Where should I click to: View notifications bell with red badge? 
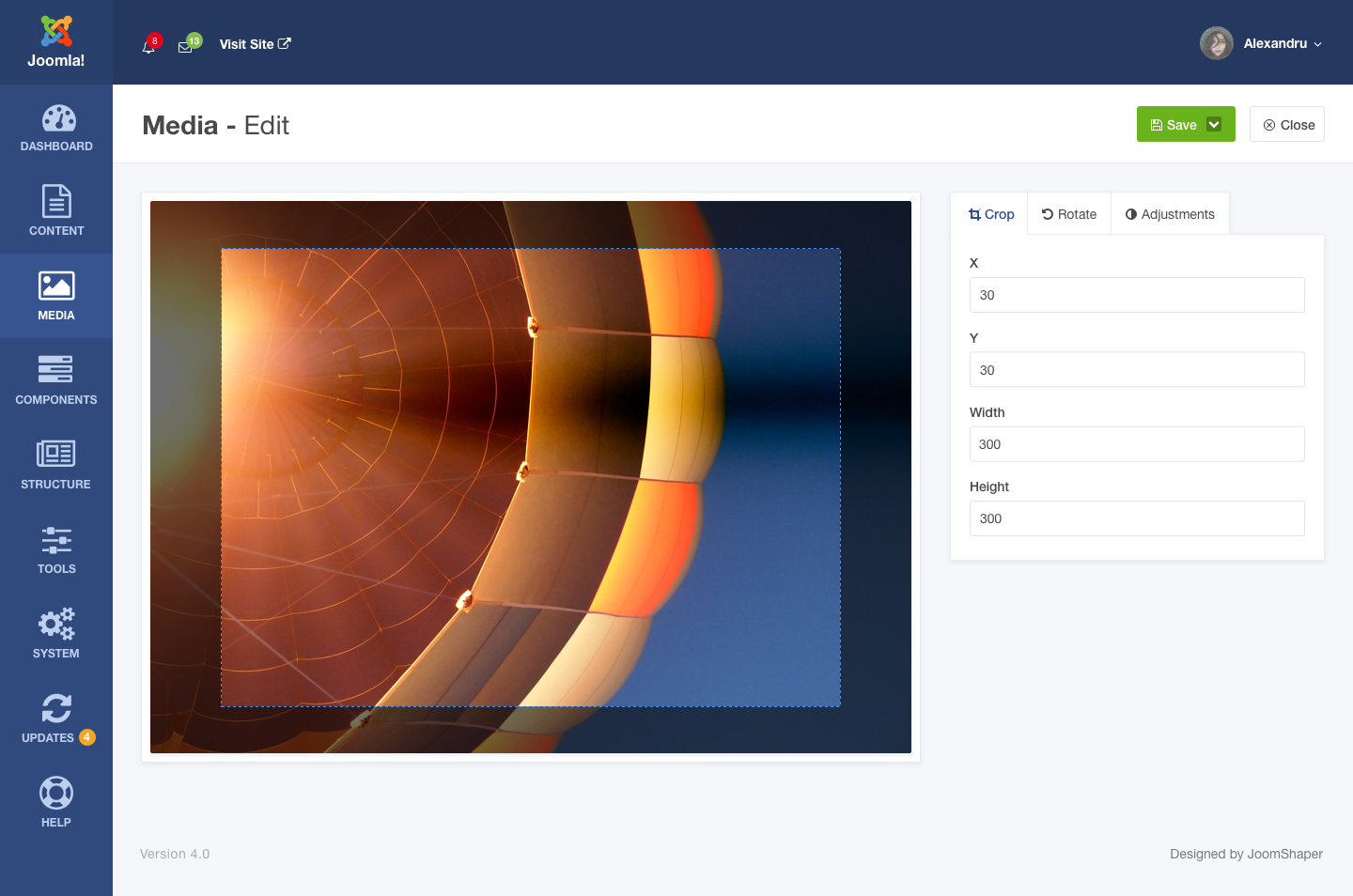tap(149, 45)
